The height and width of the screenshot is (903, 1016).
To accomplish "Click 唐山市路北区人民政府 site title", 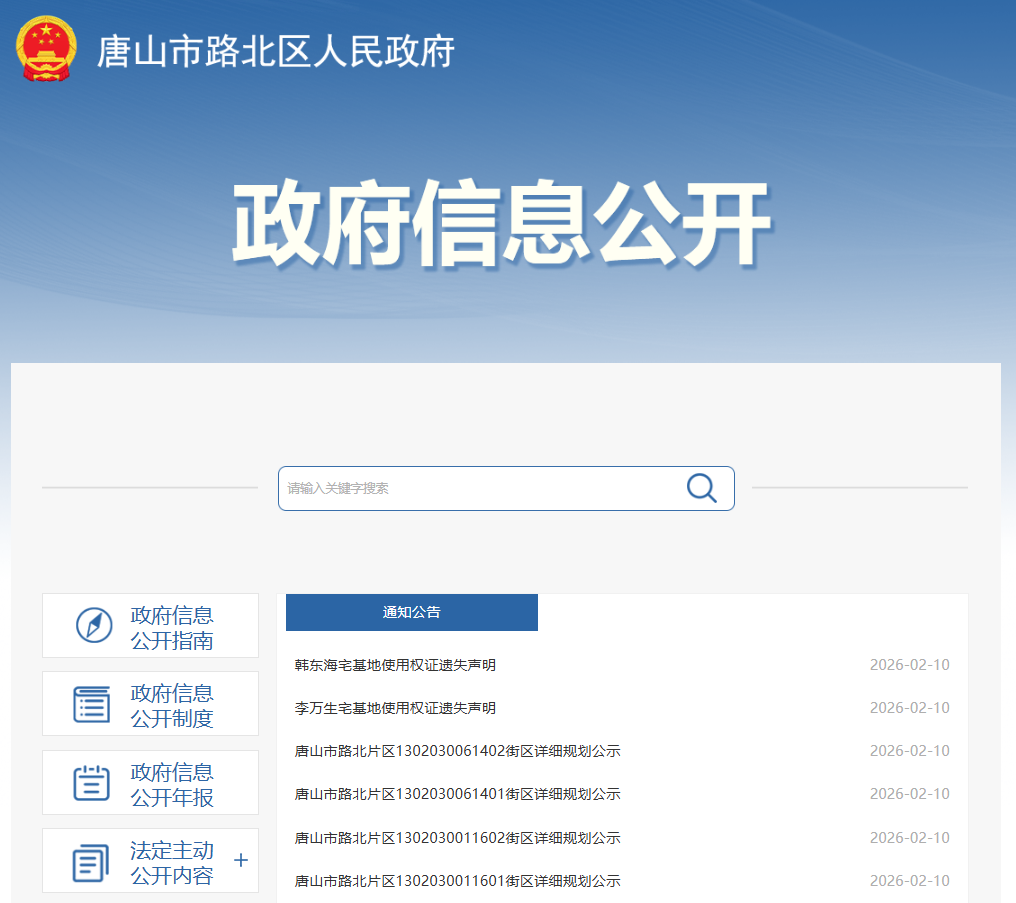I will (x=275, y=51).
